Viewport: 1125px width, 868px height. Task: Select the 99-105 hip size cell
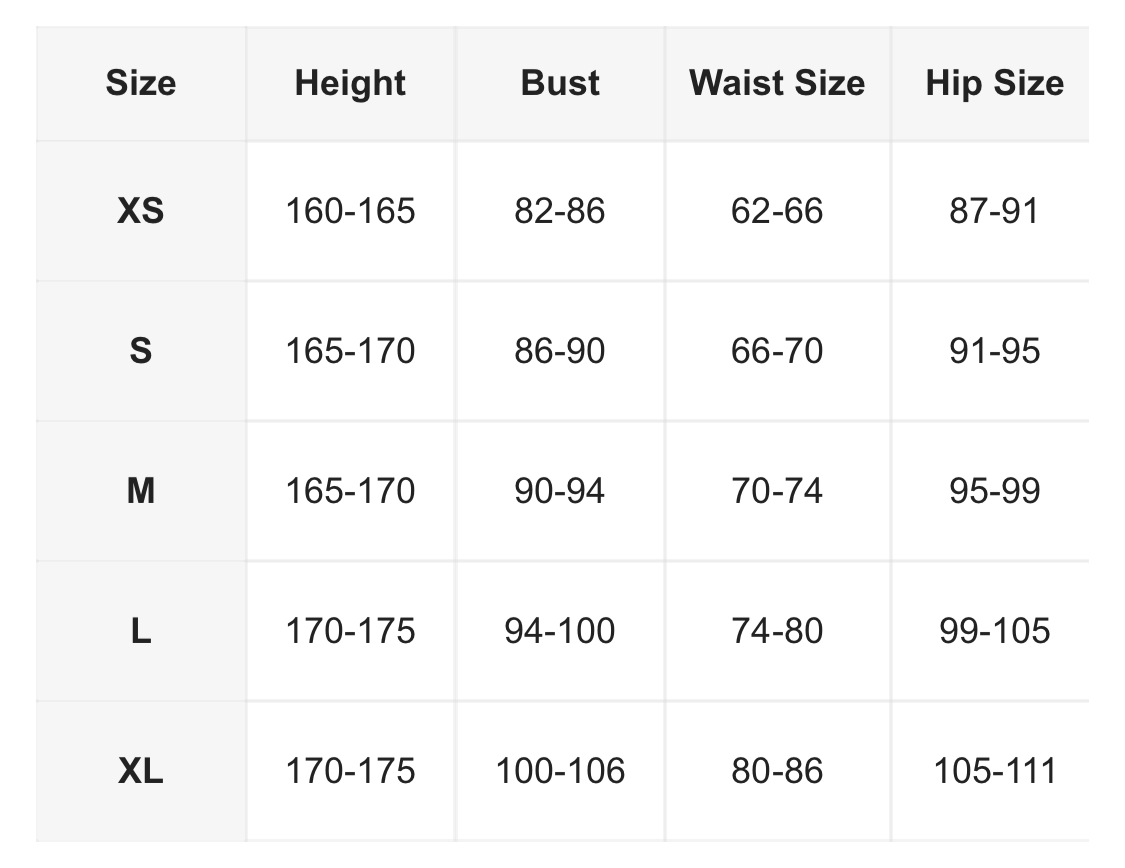click(x=994, y=631)
